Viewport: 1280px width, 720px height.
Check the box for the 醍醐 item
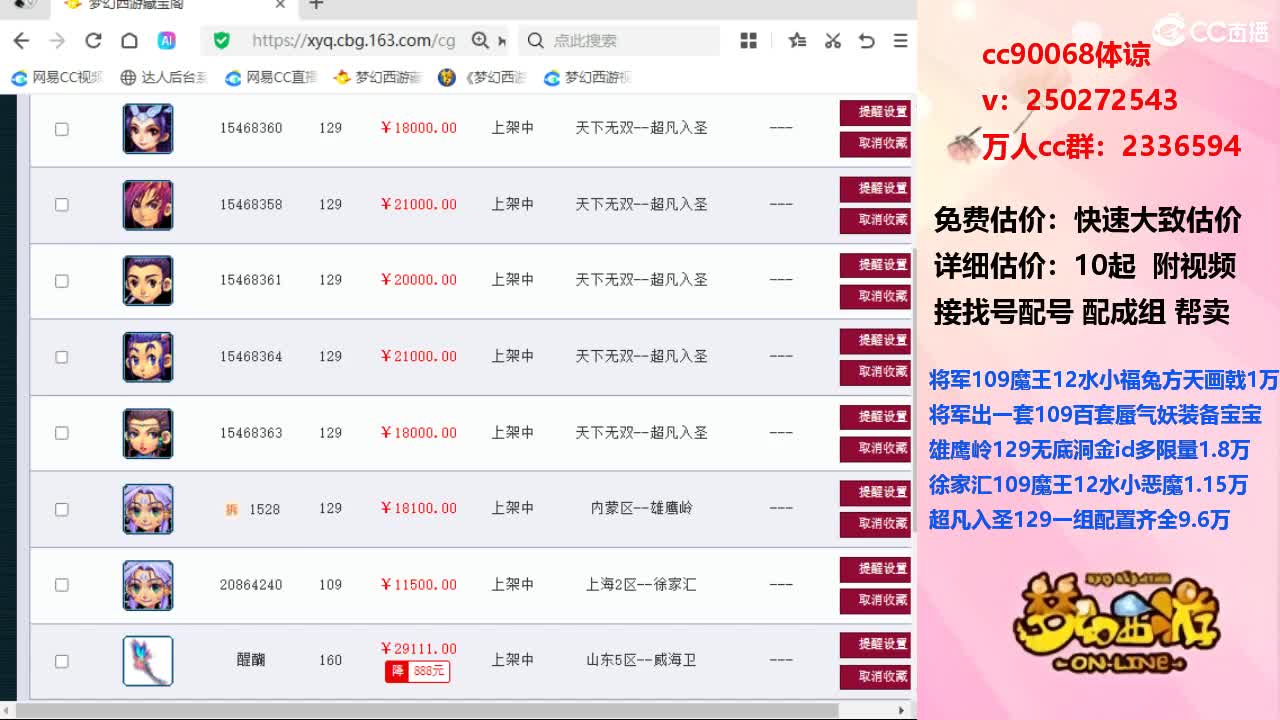pos(61,661)
